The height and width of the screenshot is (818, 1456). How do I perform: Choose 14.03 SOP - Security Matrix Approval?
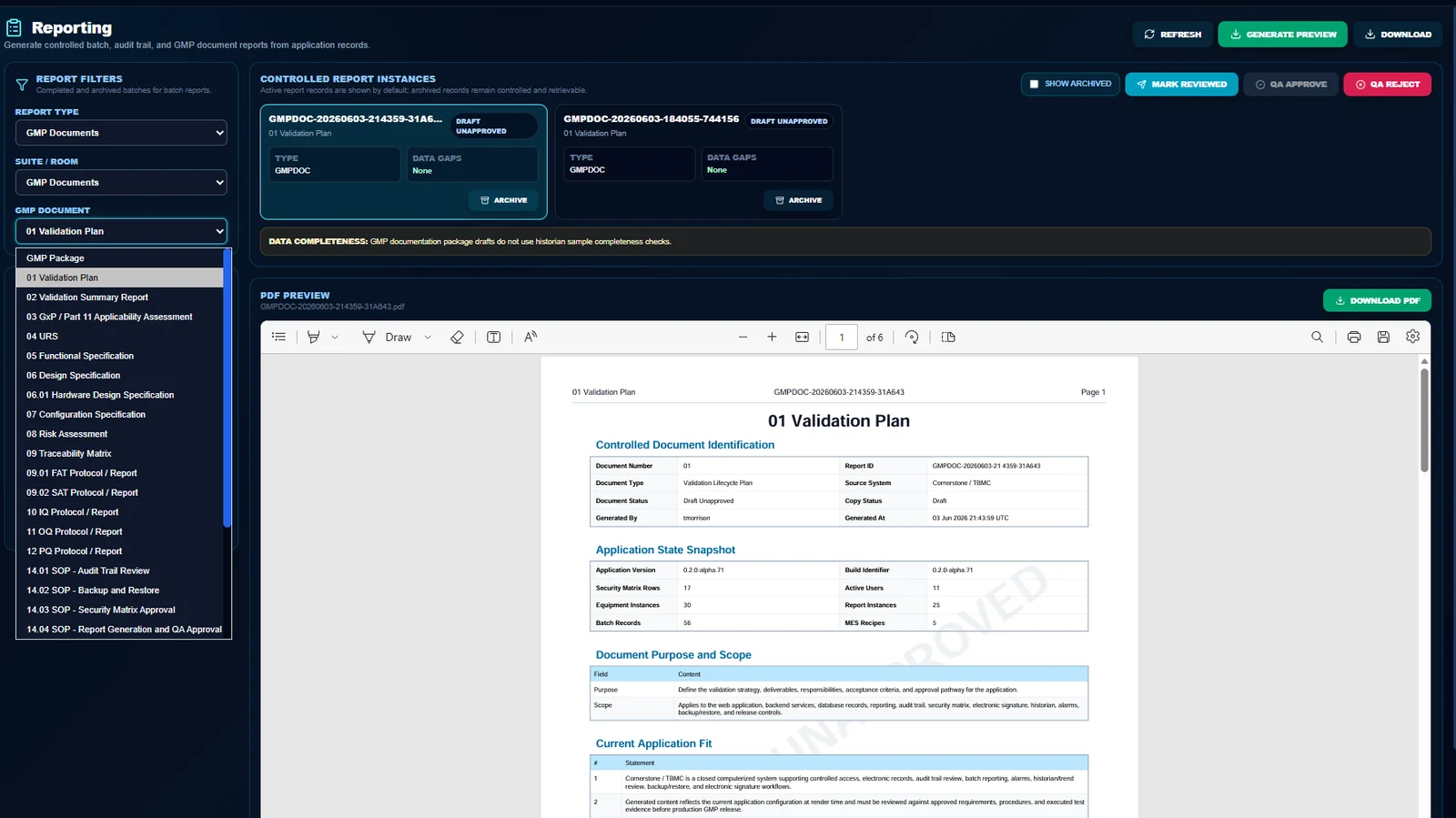coord(119,611)
